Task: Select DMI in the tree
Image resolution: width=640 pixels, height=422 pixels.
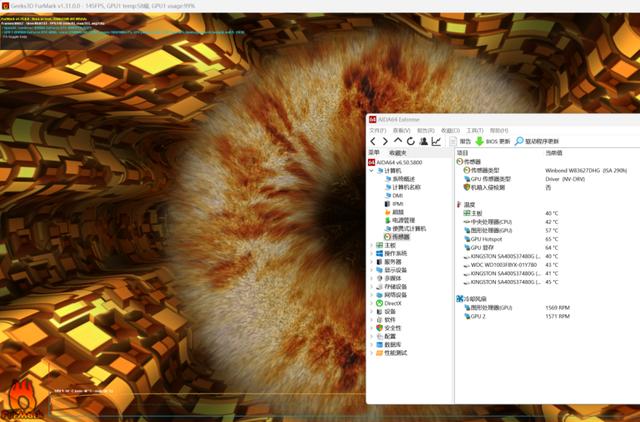Action: click(x=398, y=195)
